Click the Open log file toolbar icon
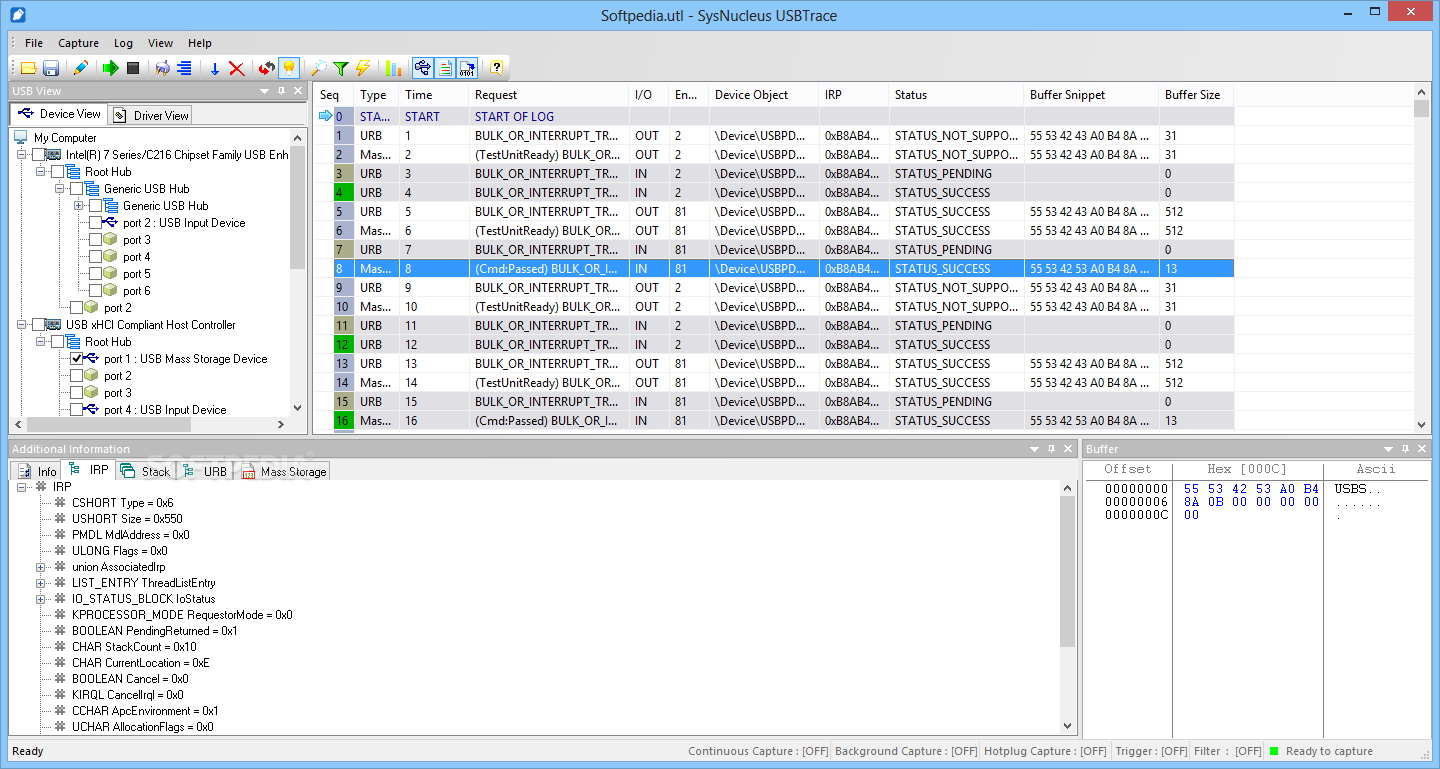Image resolution: width=1440 pixels, height=769 pixels. point(29,68)
